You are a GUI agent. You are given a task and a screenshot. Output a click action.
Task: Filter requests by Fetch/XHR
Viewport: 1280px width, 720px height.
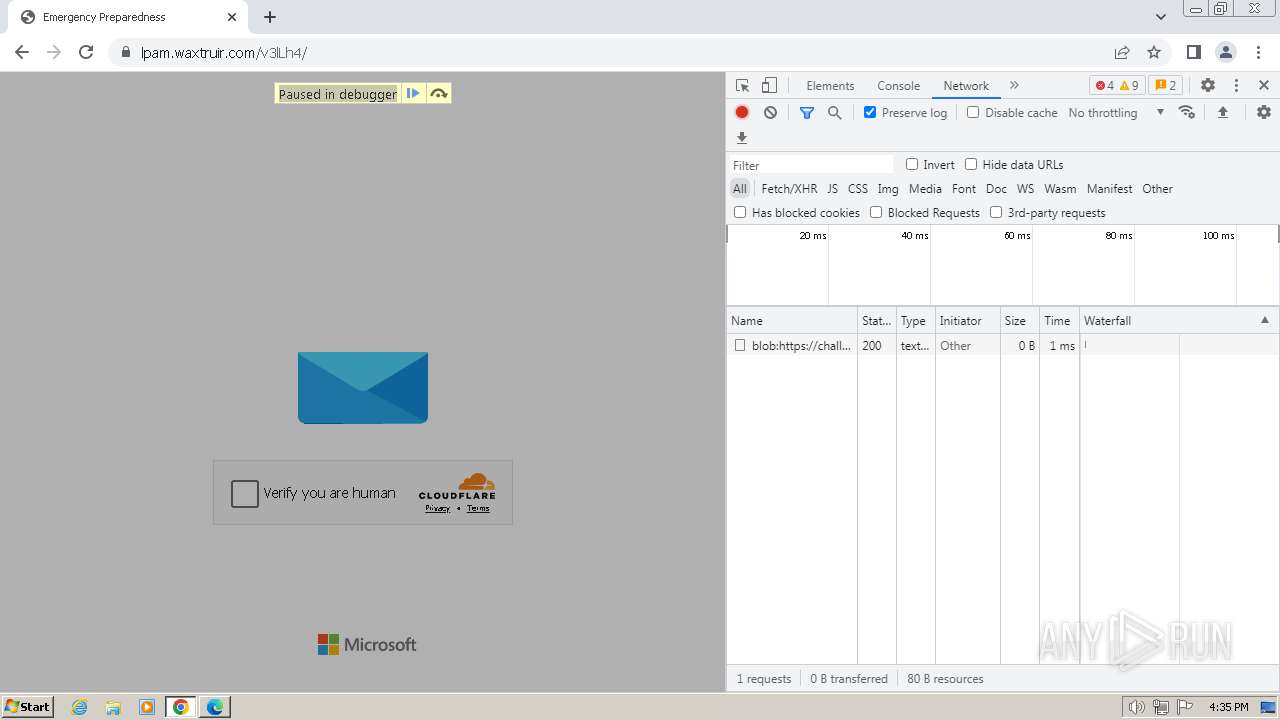(x=789, y=188)
